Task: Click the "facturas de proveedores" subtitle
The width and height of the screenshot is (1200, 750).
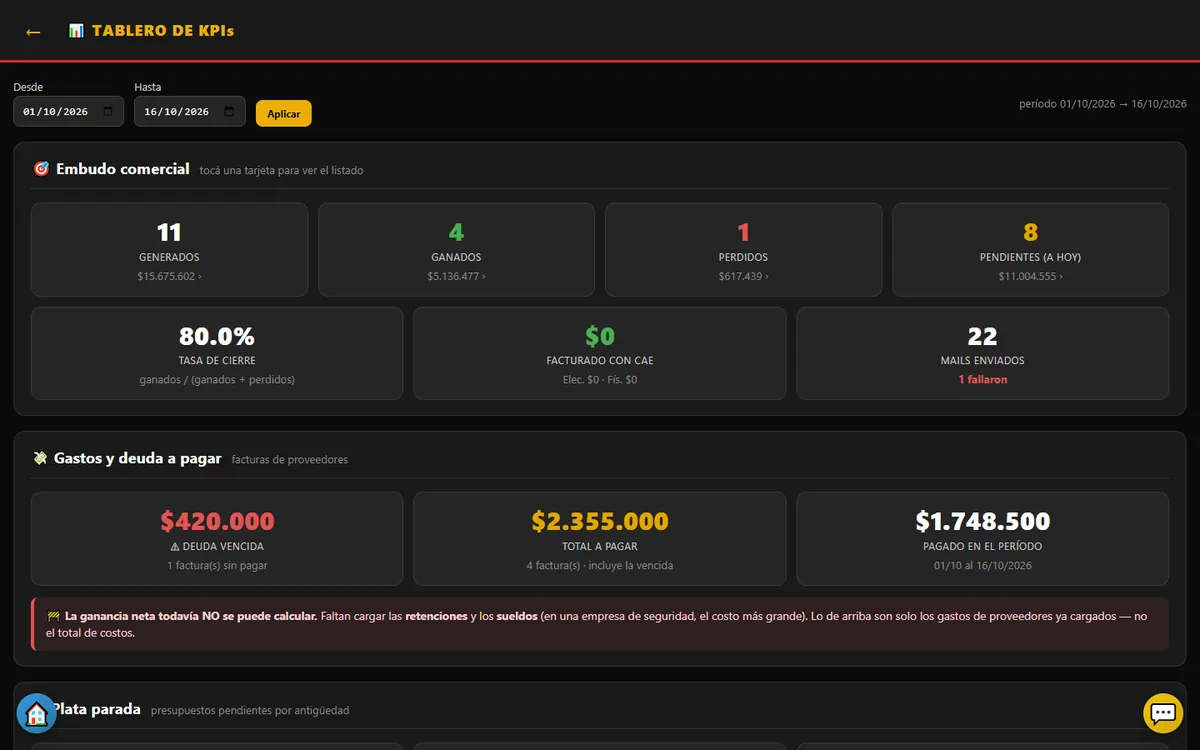Action: click(x=290, y=460)
